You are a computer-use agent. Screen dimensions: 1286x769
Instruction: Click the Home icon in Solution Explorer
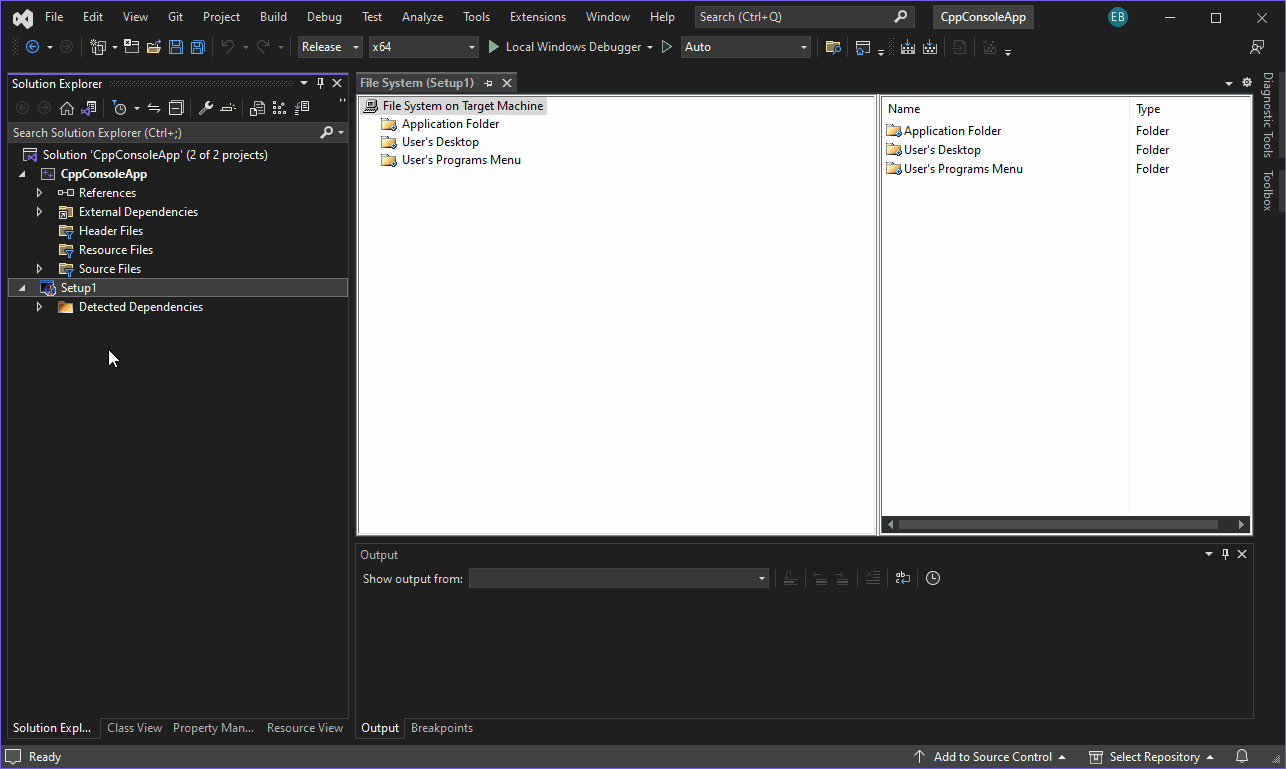pos(67,108)
